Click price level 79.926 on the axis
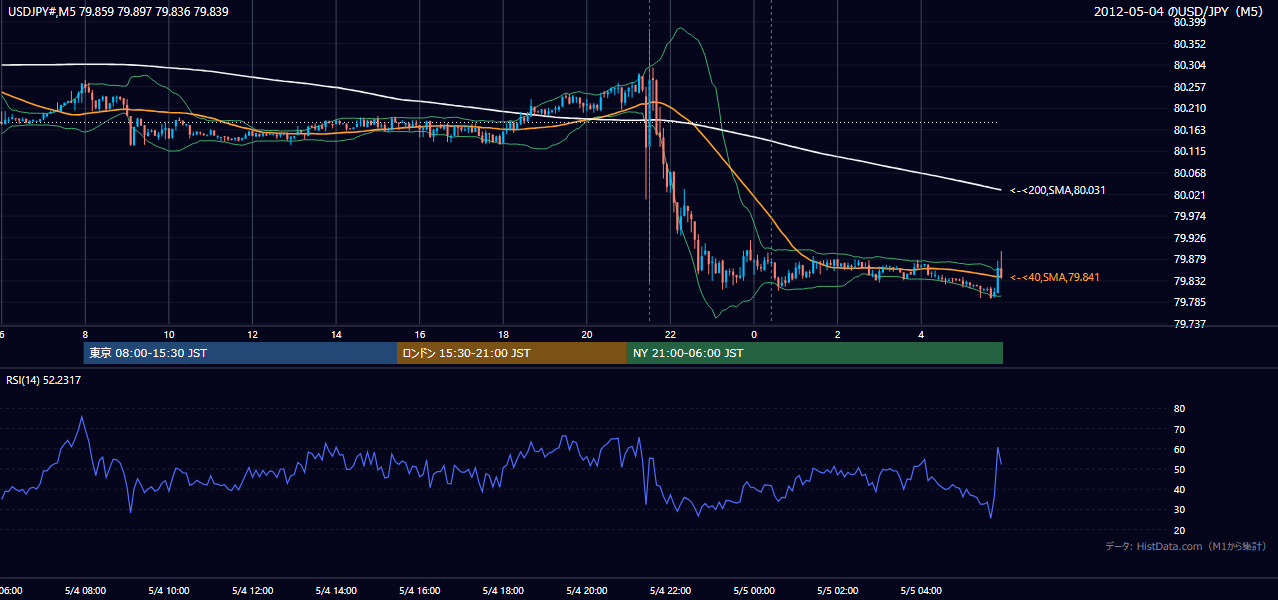 [x=1189, y=238]
